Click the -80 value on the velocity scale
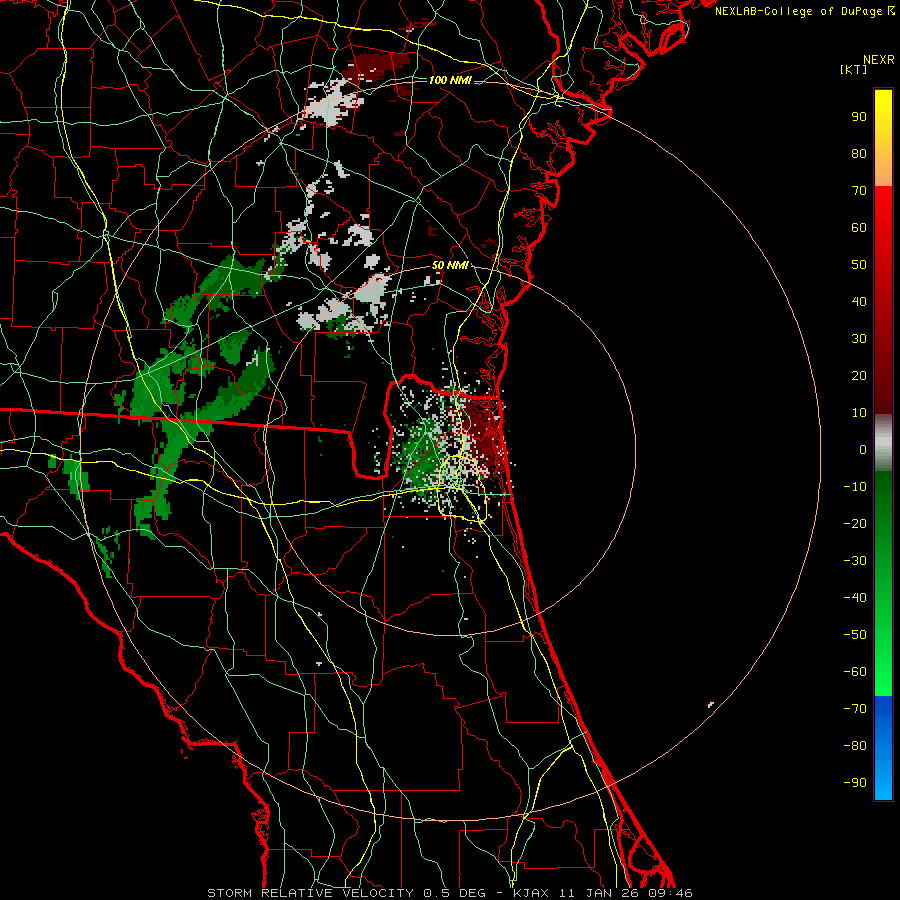 [855, 746]
